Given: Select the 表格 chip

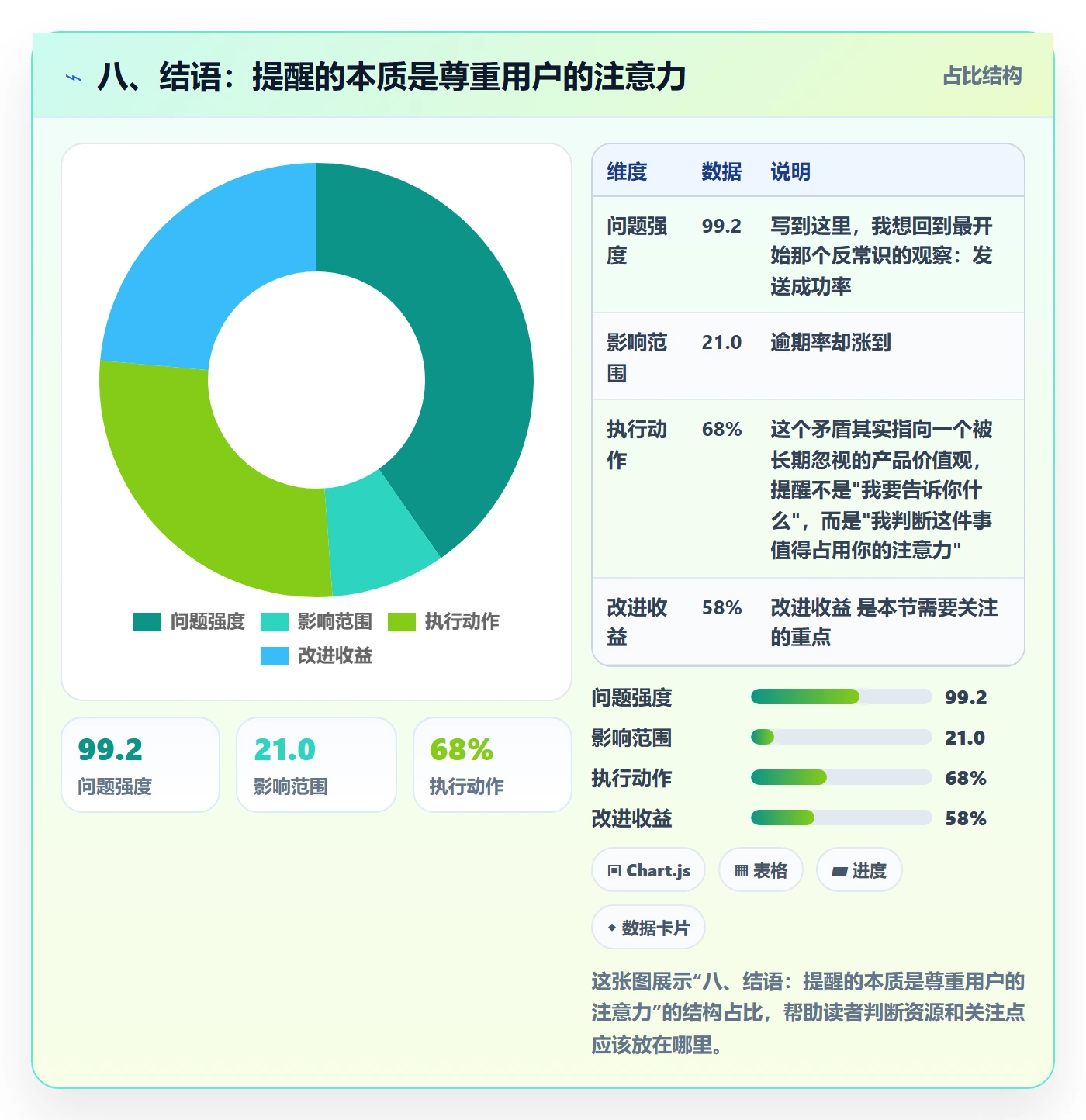Looking at the screenshot, I should coord(761,870).
